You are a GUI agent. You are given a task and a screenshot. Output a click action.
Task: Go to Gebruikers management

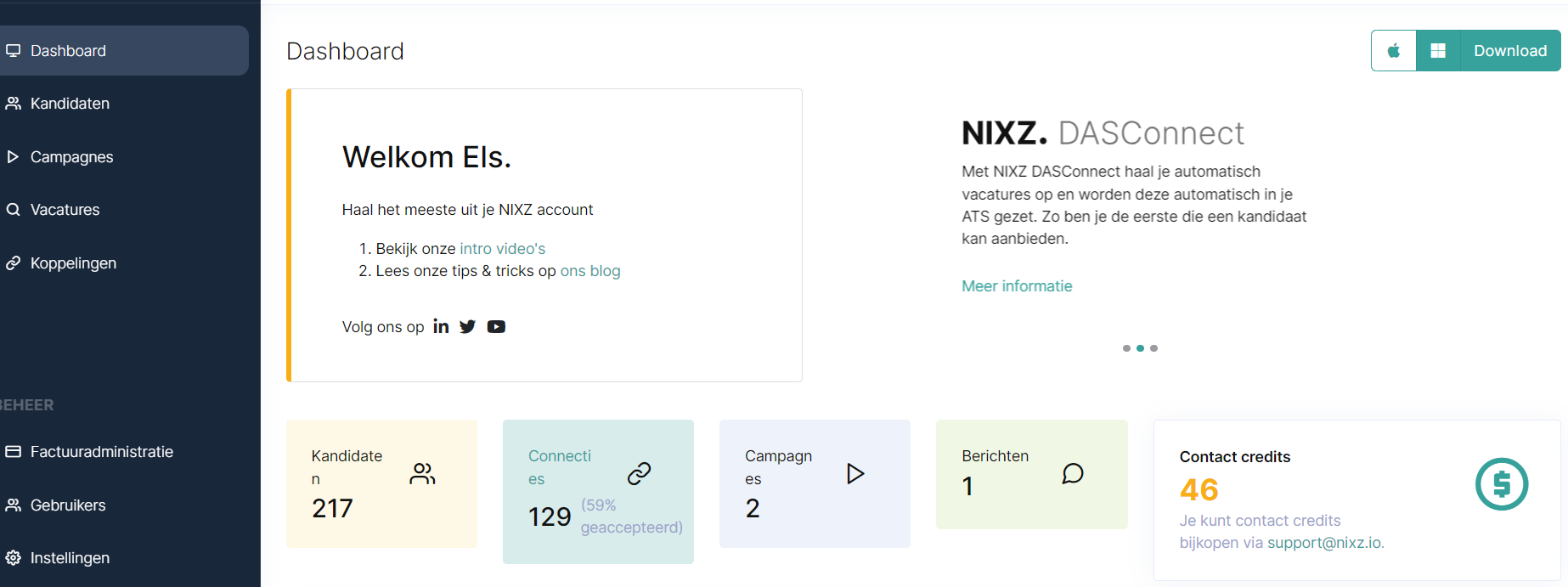pos(68,505)
